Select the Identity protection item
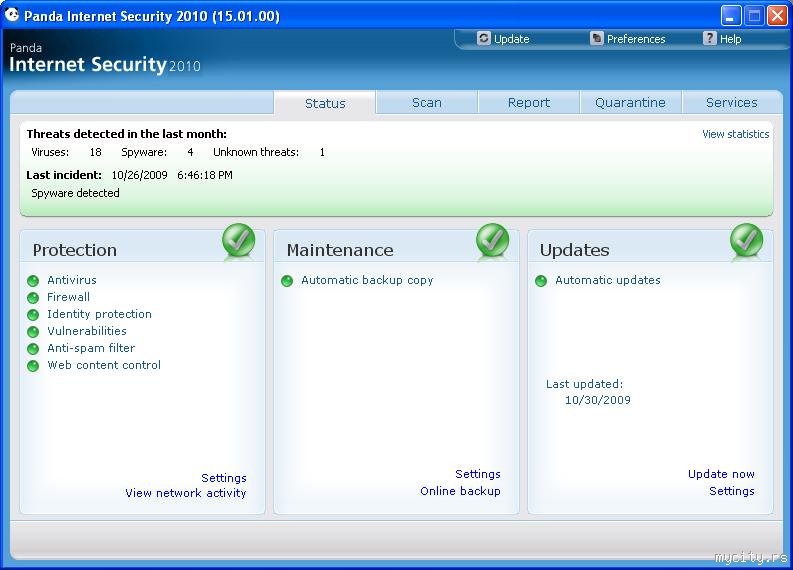This screenshot has width=793, height=570. pyautogui.click(x=99, y=314)
